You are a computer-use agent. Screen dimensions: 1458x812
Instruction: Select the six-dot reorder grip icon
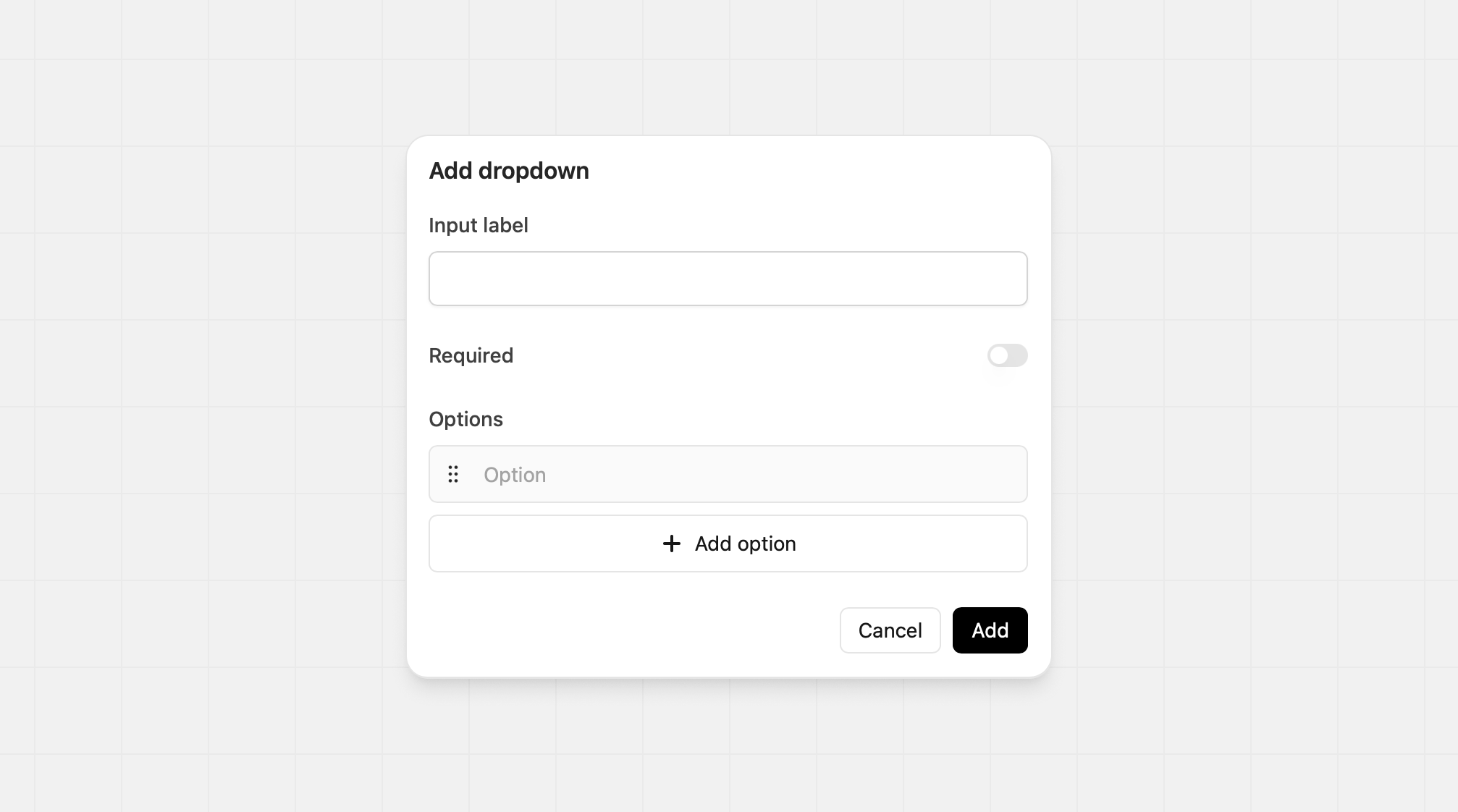453,474
